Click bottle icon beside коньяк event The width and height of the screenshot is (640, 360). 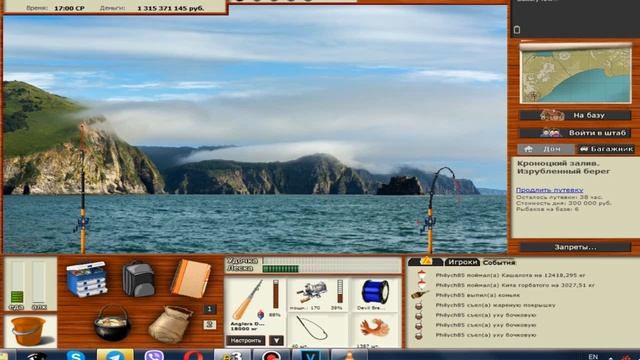[420, 295]
